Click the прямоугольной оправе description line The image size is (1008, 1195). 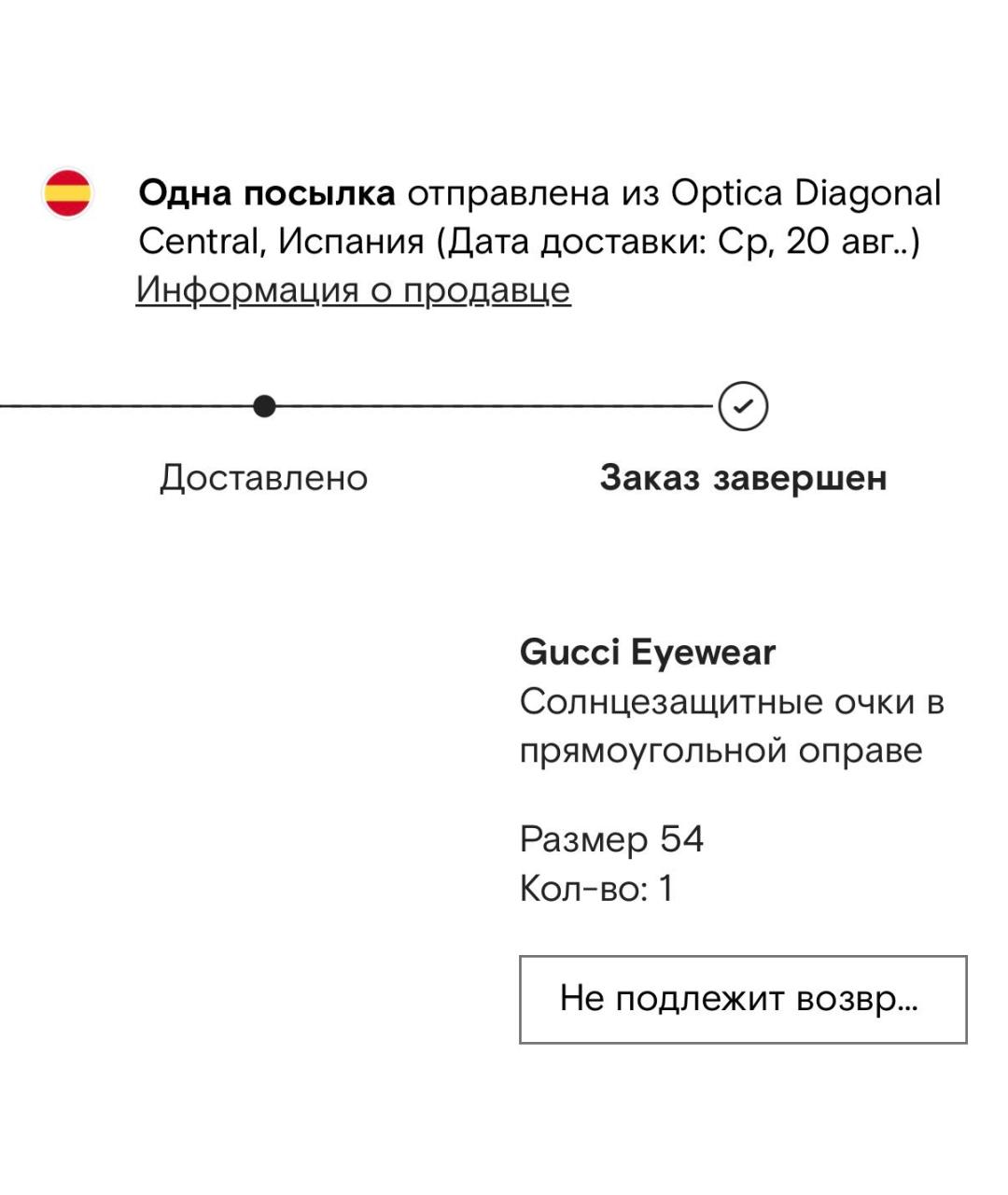721,750
